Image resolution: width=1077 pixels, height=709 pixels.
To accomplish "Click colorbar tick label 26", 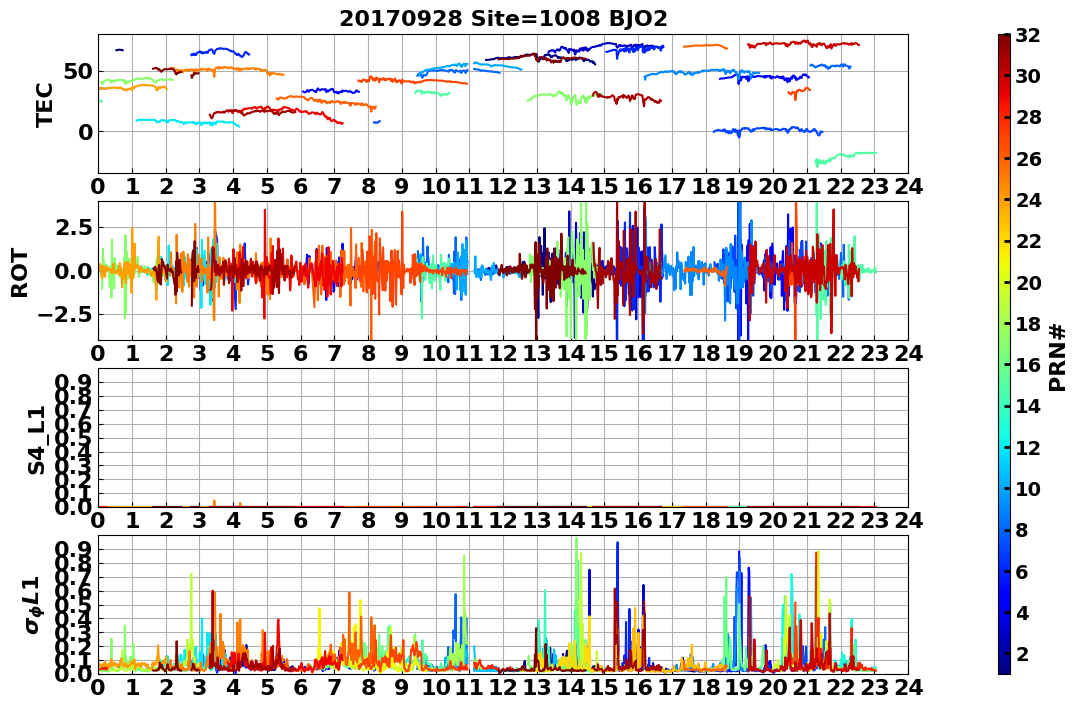I will tap(1028, 159).
